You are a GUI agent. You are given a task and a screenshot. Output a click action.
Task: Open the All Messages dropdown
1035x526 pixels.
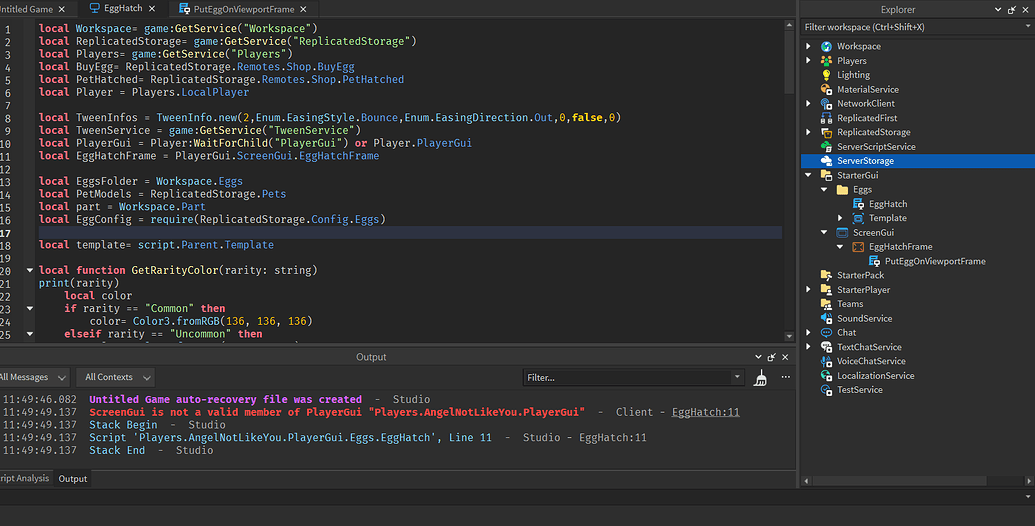34,377
